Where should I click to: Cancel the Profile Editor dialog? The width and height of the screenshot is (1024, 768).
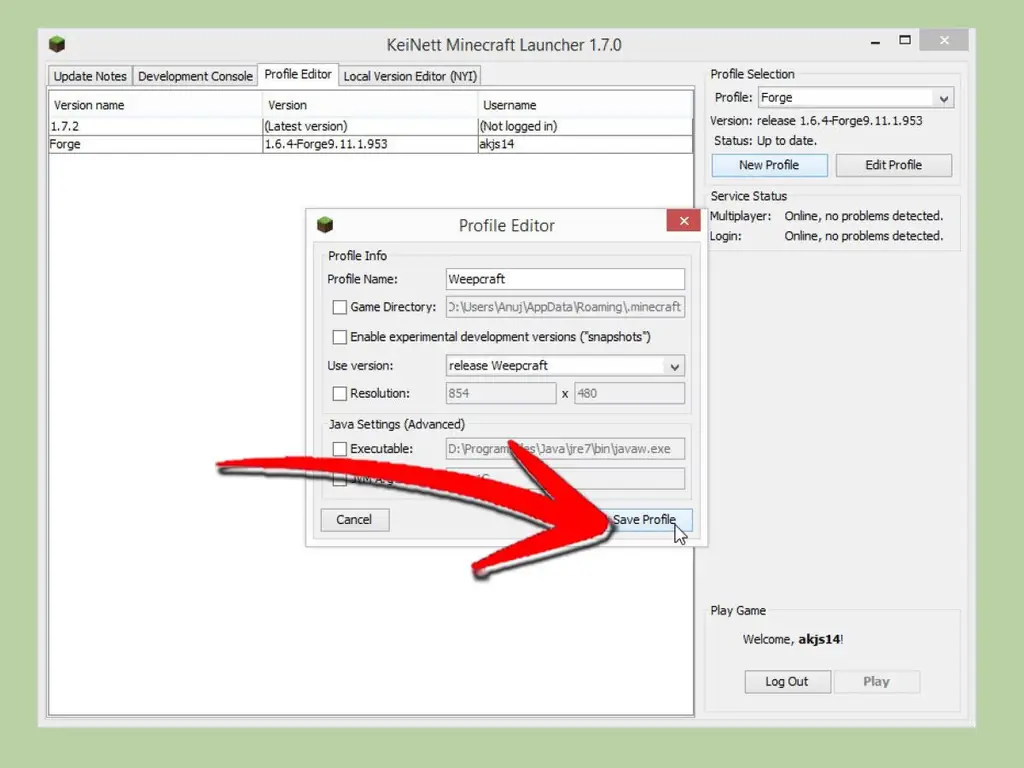click(x=354, y=520)
